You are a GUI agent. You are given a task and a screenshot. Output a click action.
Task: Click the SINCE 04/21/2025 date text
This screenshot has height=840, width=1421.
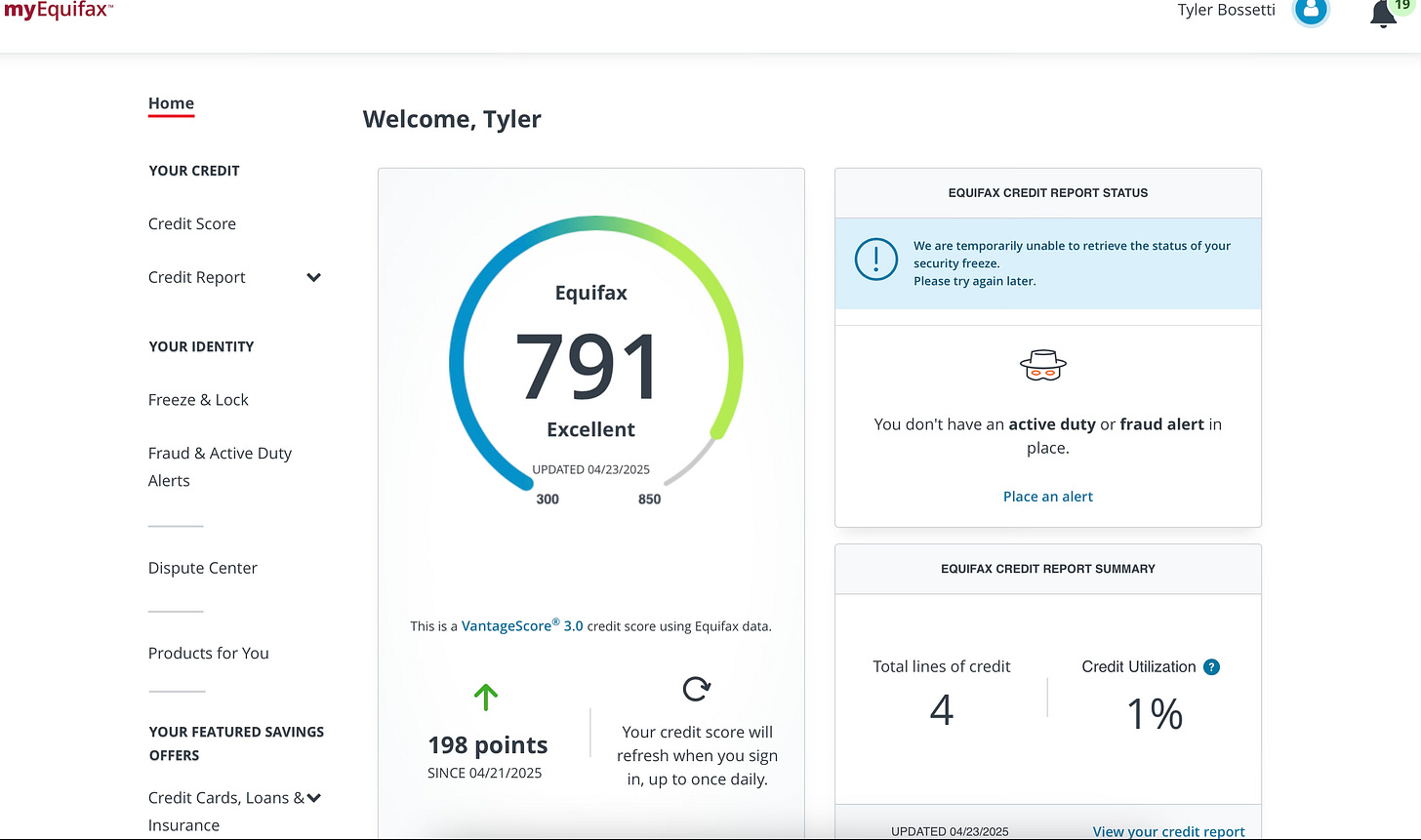[485, 774]
